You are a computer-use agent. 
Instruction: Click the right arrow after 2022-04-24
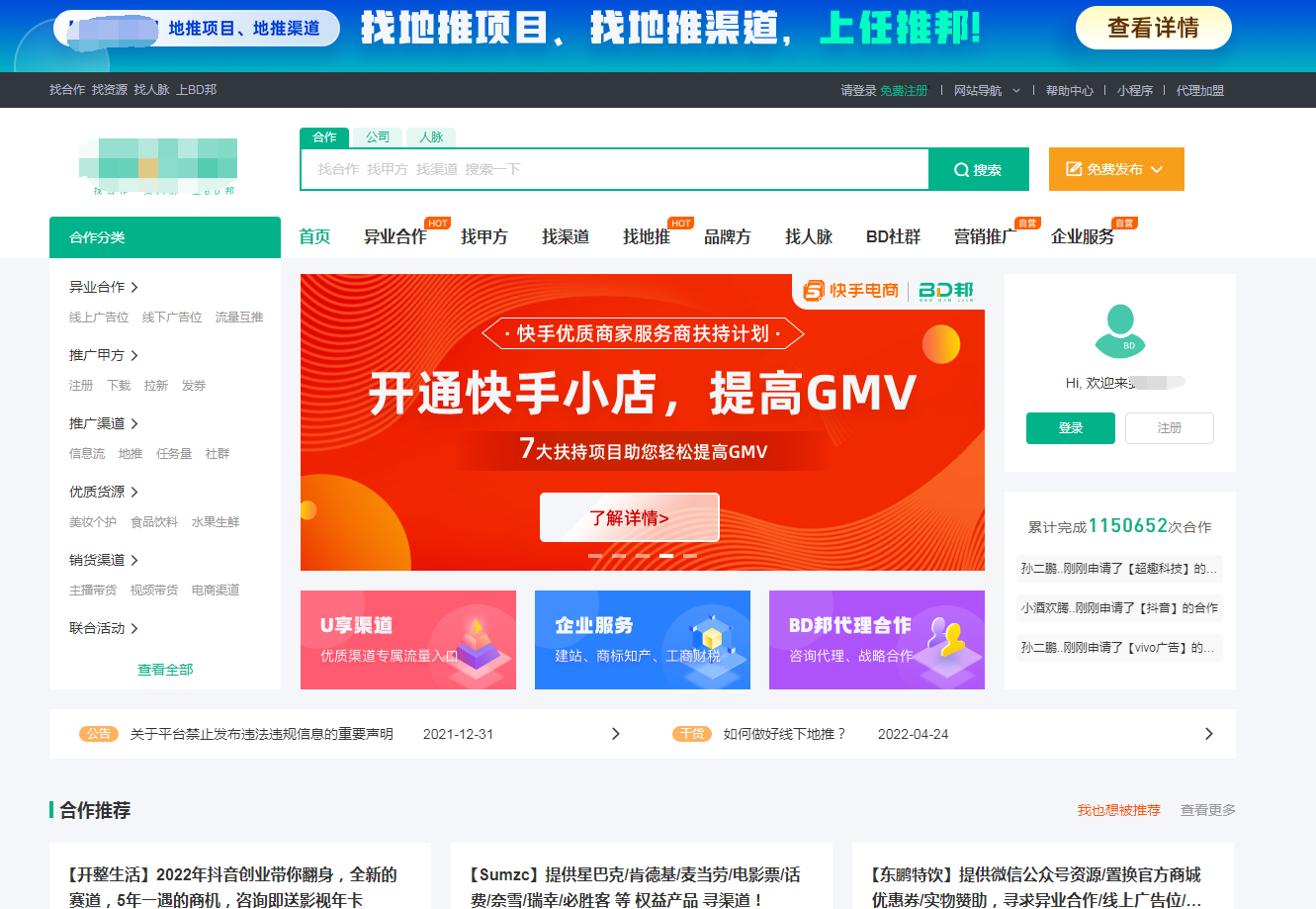[1208, 734]
